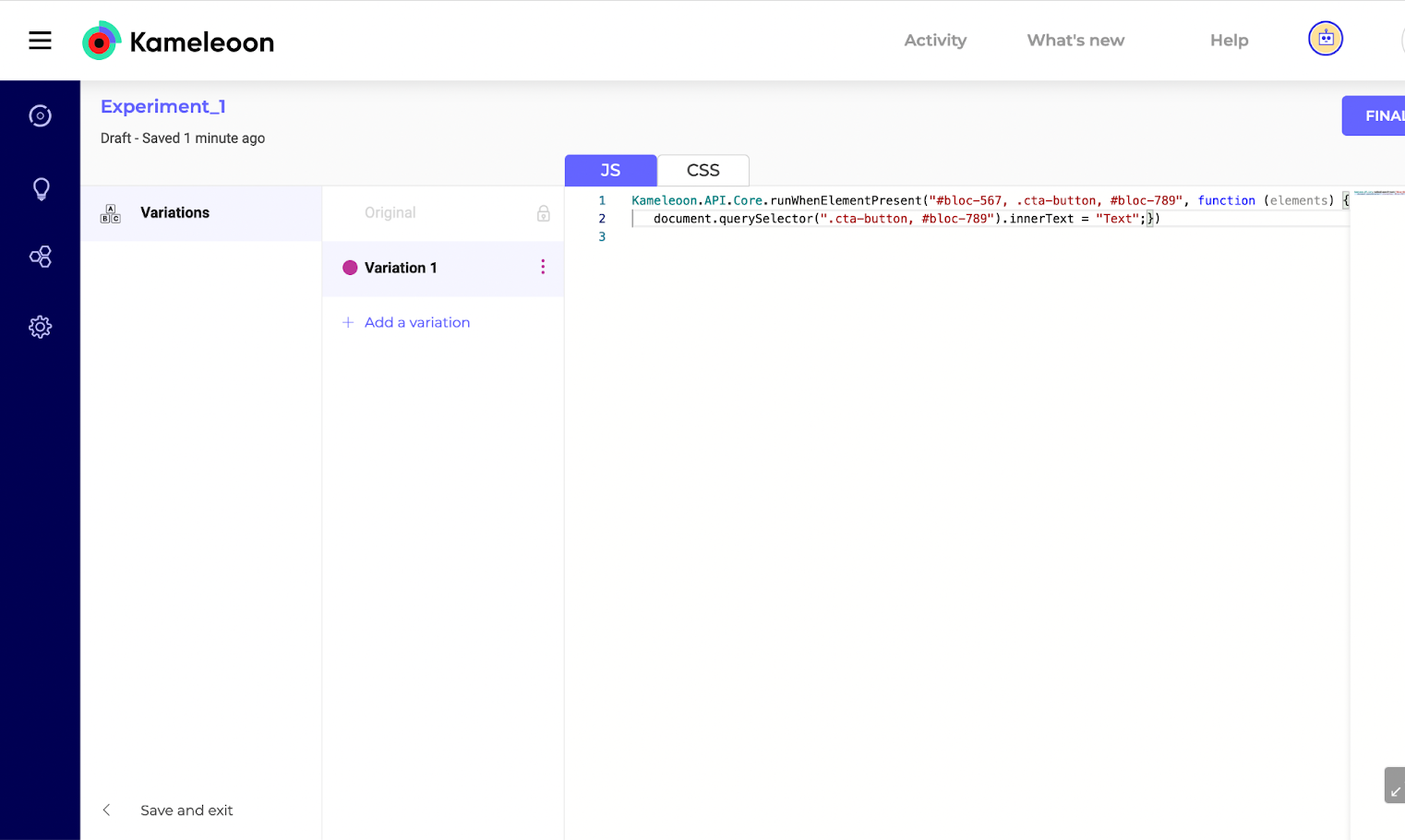Click the lock icon beside Original

[543, 213]
